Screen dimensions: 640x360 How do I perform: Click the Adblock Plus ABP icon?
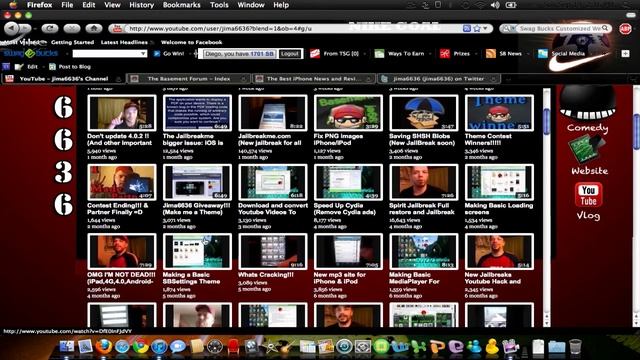click(625, 29)
